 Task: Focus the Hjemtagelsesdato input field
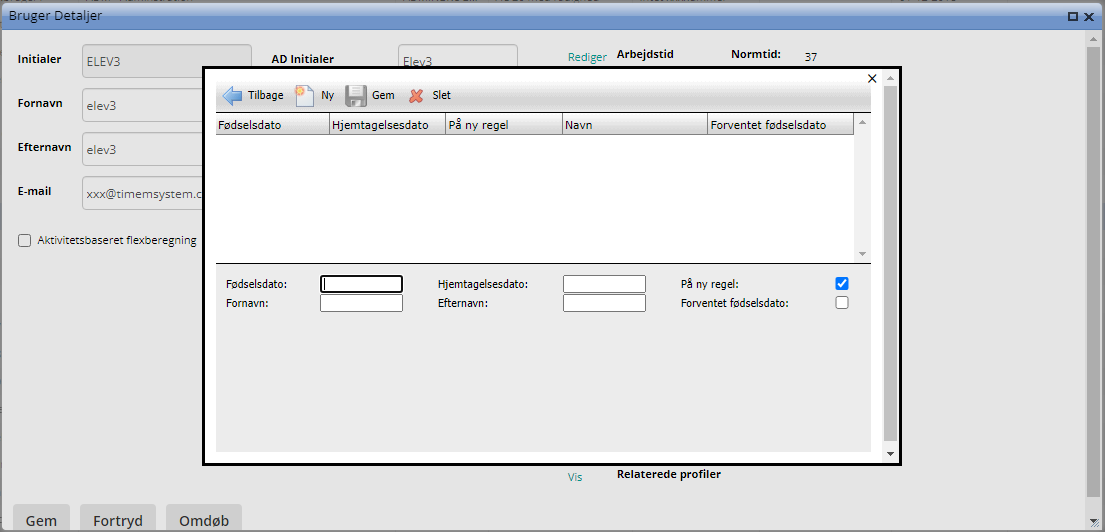[604, 284]
